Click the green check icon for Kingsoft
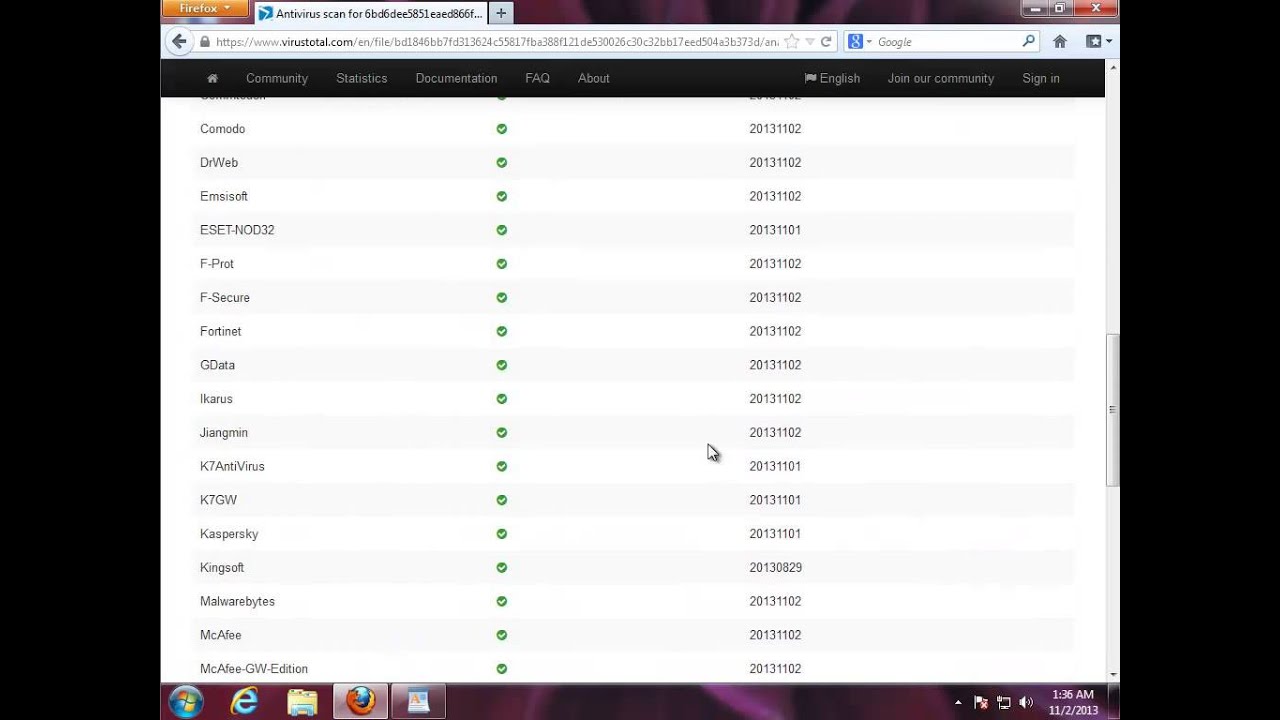 (x=502, y=567)
